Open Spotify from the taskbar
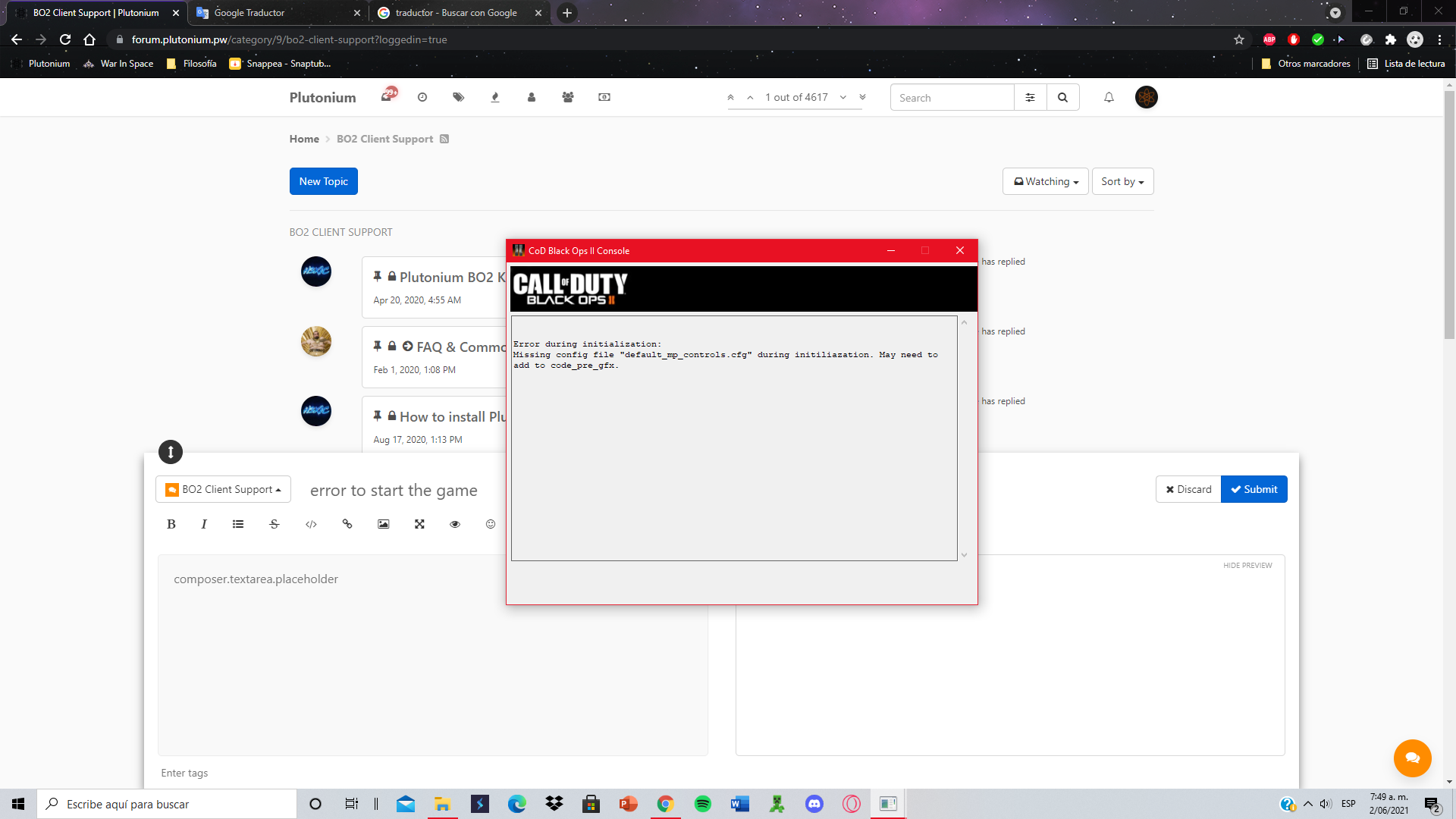The width and height of the screenshot is (1456, 819). click(x=702, y=804)
